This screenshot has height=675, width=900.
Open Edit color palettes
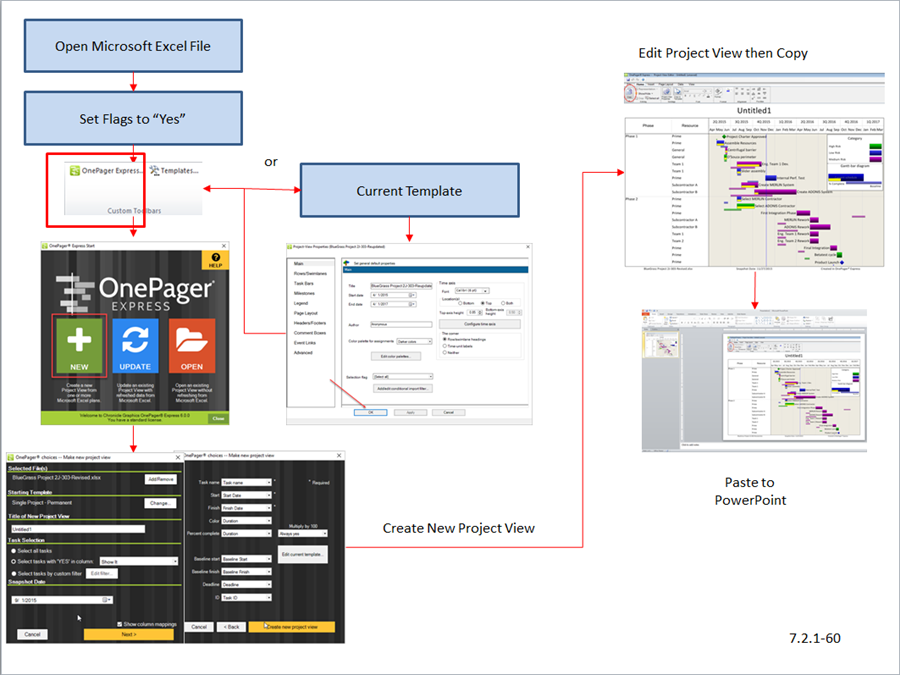coord(397,356)
